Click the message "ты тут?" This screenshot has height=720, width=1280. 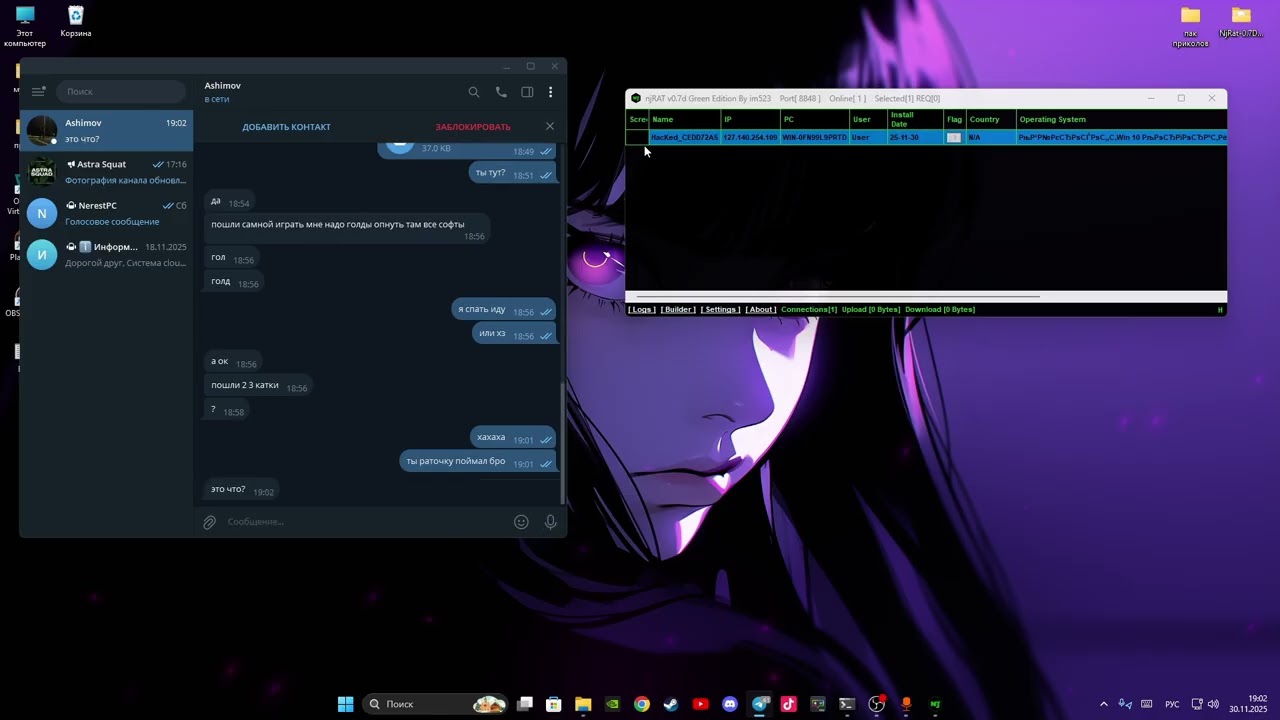click(x=513, y=173)
